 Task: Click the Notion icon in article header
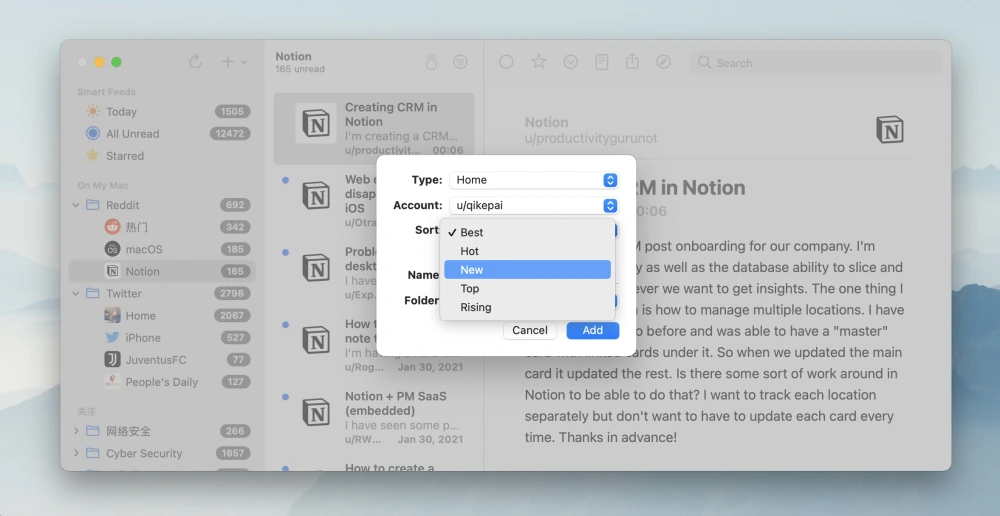point(890,129)
